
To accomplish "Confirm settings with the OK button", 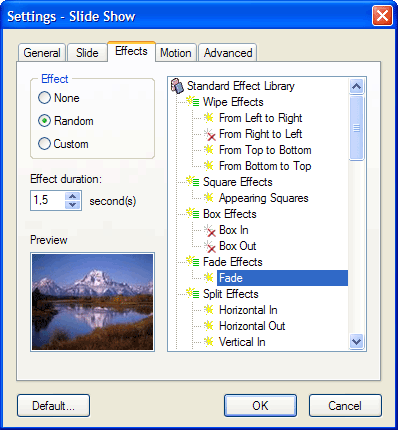I will click(x=260, y=406).
